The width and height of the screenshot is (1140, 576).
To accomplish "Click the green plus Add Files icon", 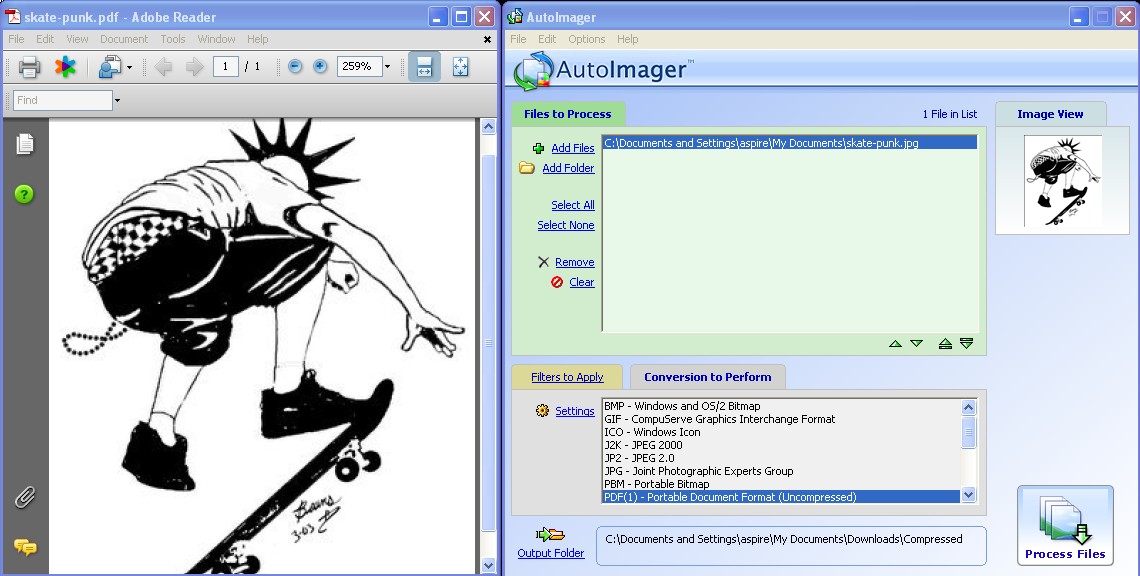I will coord(538,148).
